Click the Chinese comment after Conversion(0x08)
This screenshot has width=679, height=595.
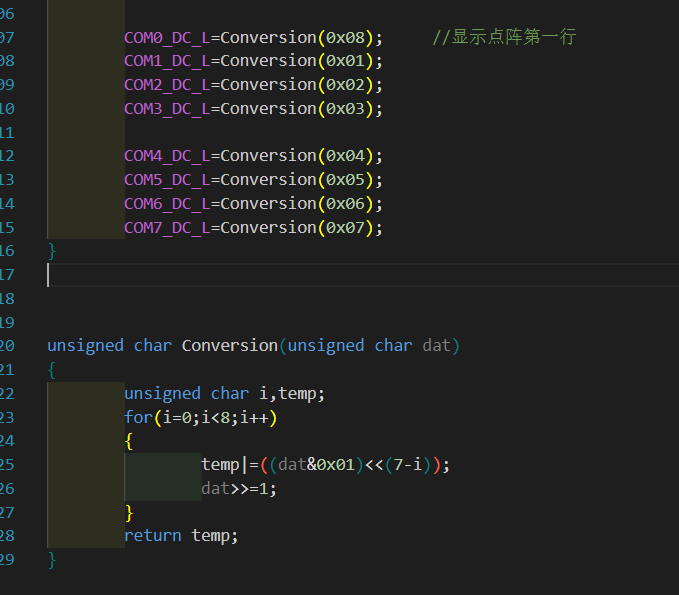[x=504, y=37]
